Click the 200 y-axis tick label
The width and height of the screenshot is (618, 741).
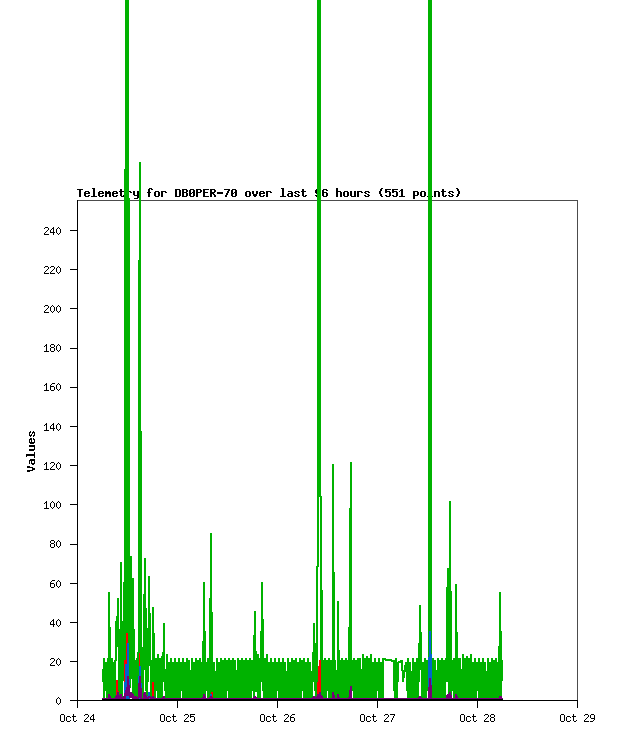52,309
